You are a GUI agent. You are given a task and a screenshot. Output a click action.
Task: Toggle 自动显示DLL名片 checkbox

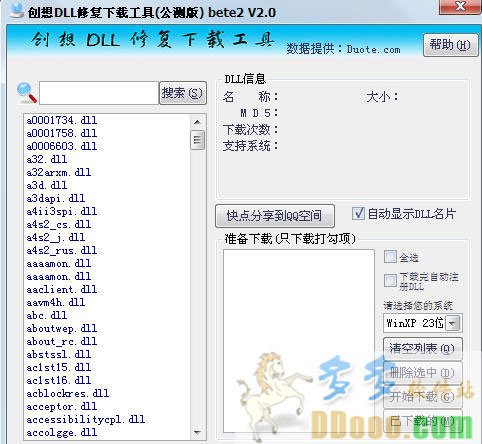[359, 213]
